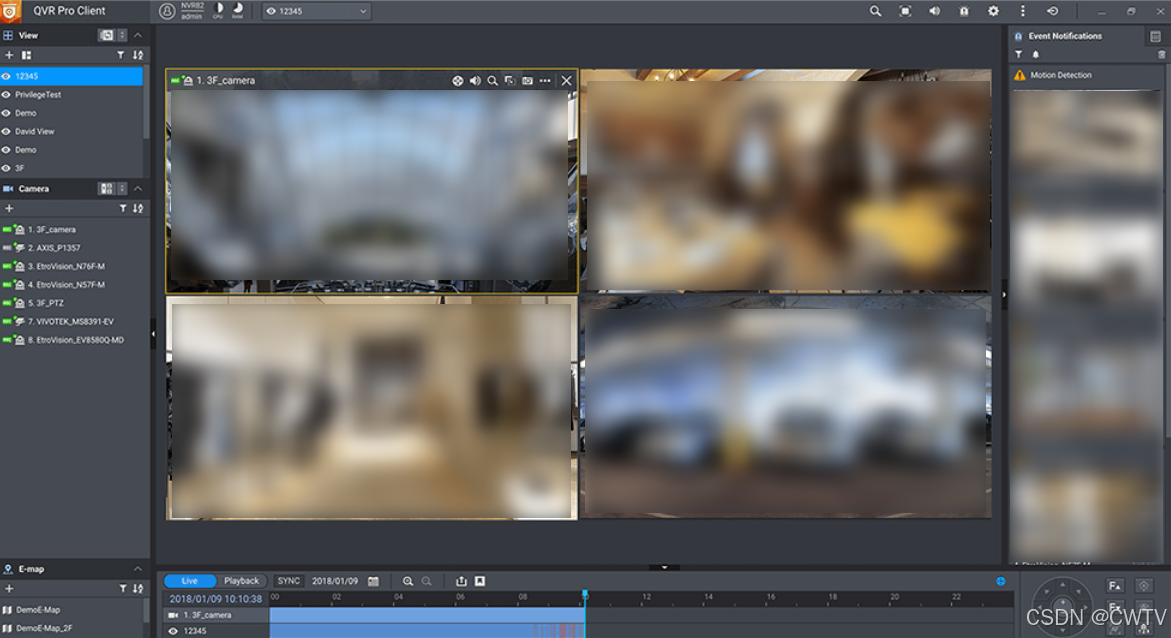Click the bell icon in Event Notifications
1171x638 pixels.
coord(1036,55)
